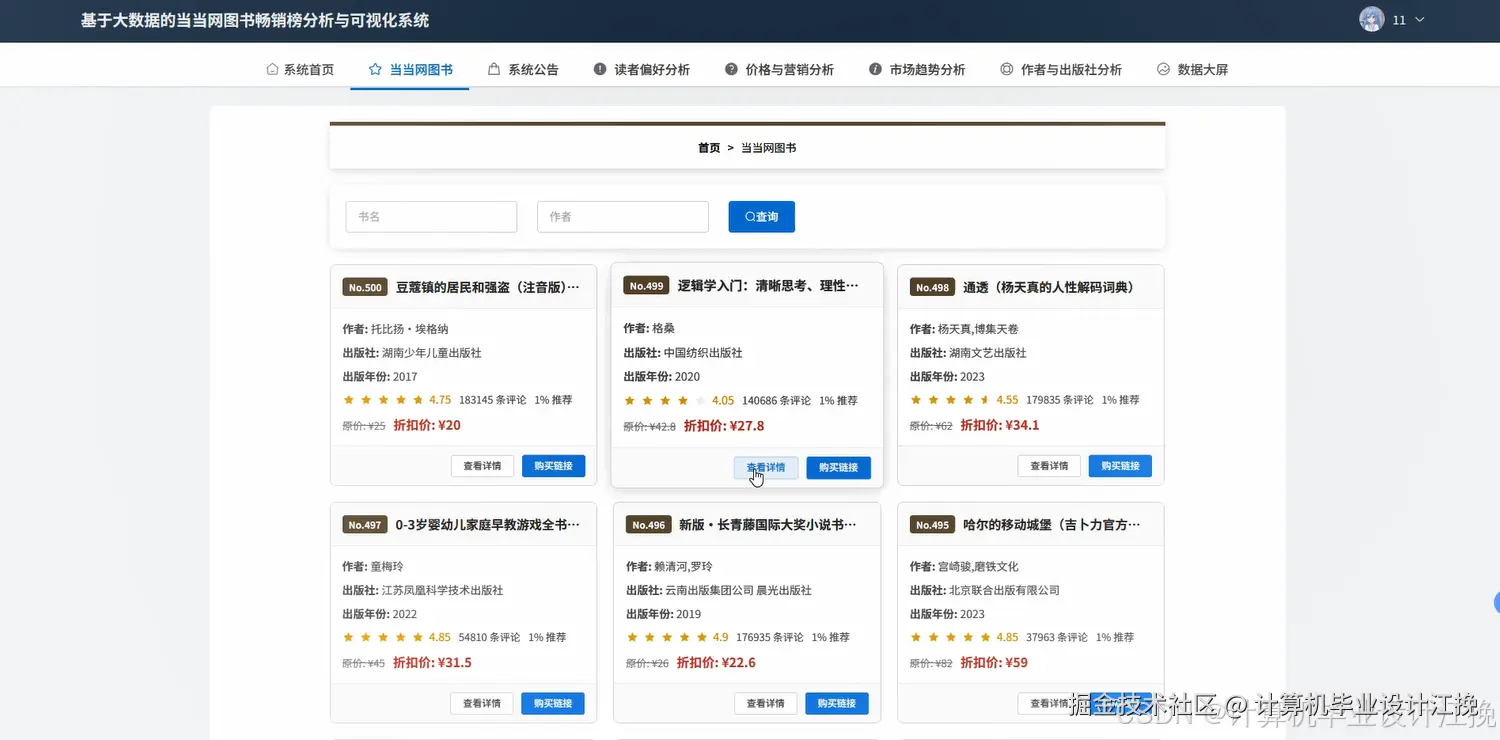
Task: Open 购买链接 for the No.500 book
Action: 553,466
